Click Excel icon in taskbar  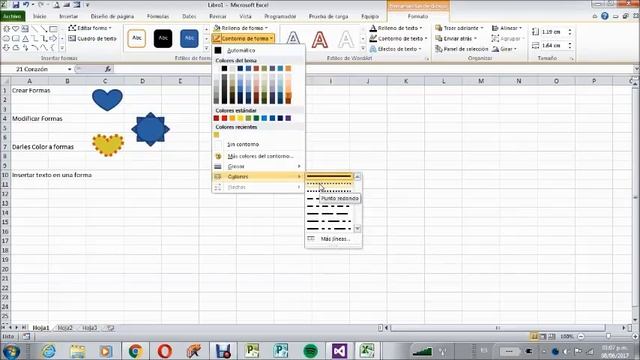point(367,351)
